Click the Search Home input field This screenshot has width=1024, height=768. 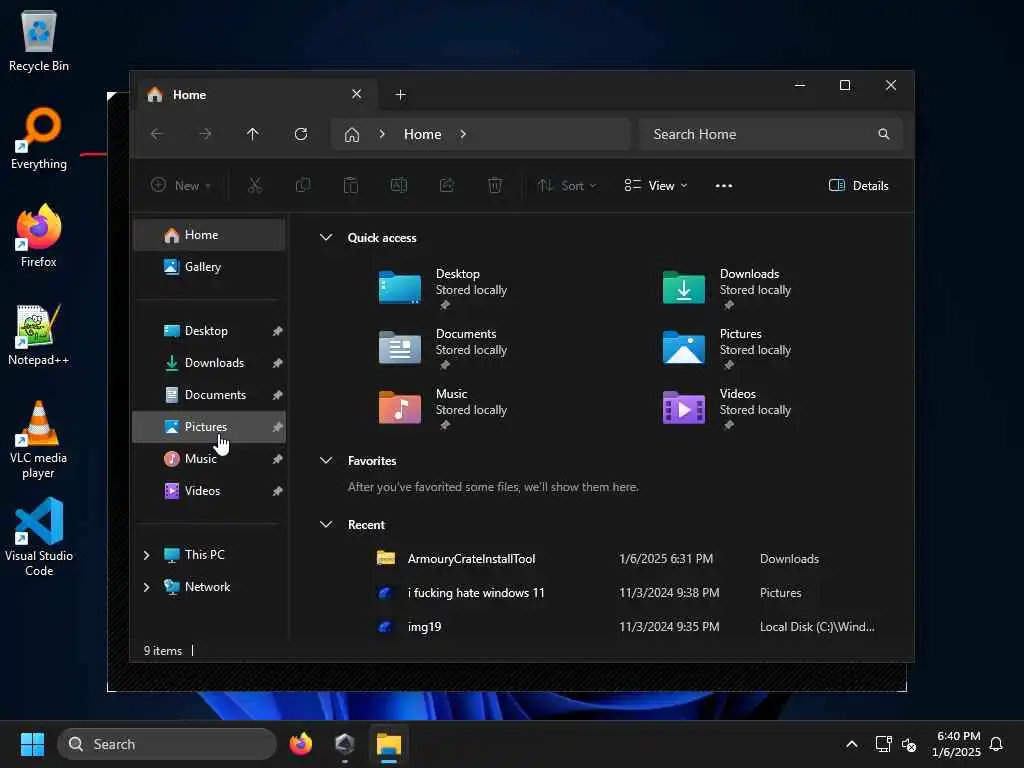coord(771,134)
